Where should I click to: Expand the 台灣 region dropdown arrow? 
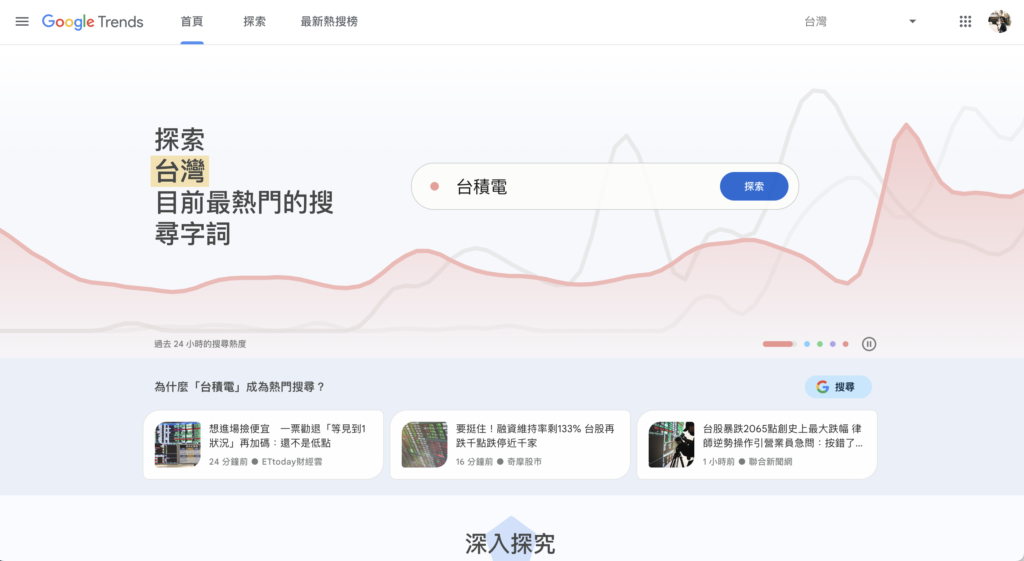point(912,22)
